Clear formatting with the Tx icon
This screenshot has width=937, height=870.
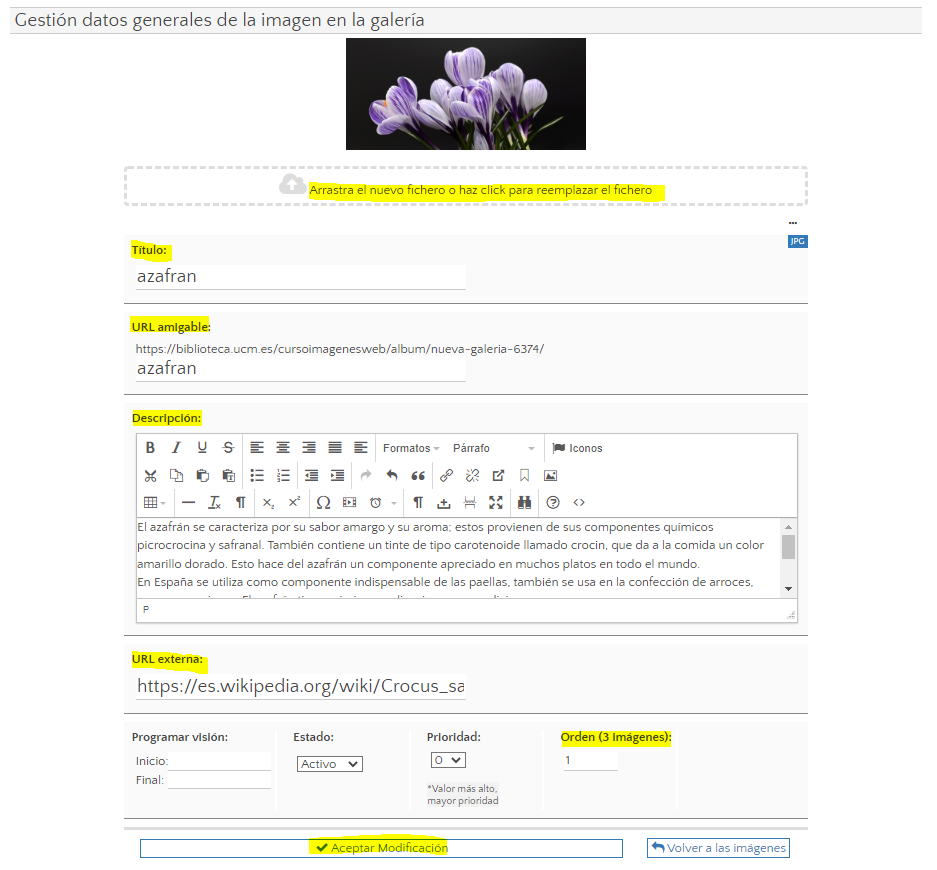[x=215, y=503]
